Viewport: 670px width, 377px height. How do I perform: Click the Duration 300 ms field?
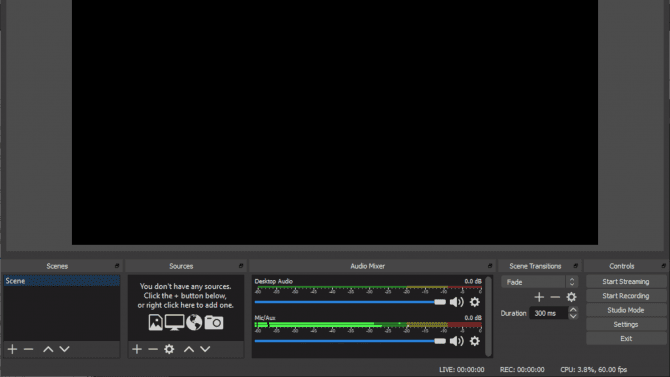[549, 313]
